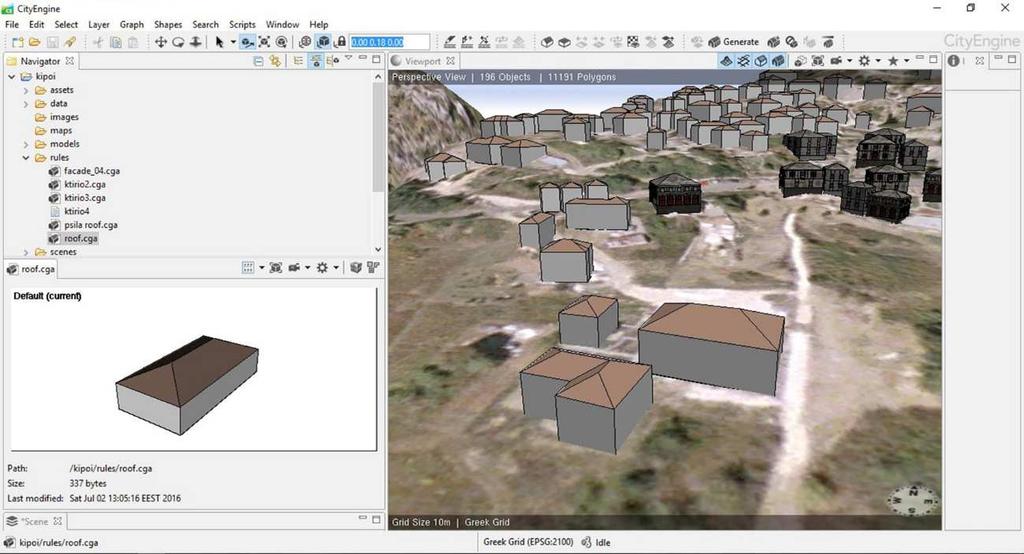Toggle the highlighted Navigator view mode icon
This screenshot has height=554, width=1024.
316,61
